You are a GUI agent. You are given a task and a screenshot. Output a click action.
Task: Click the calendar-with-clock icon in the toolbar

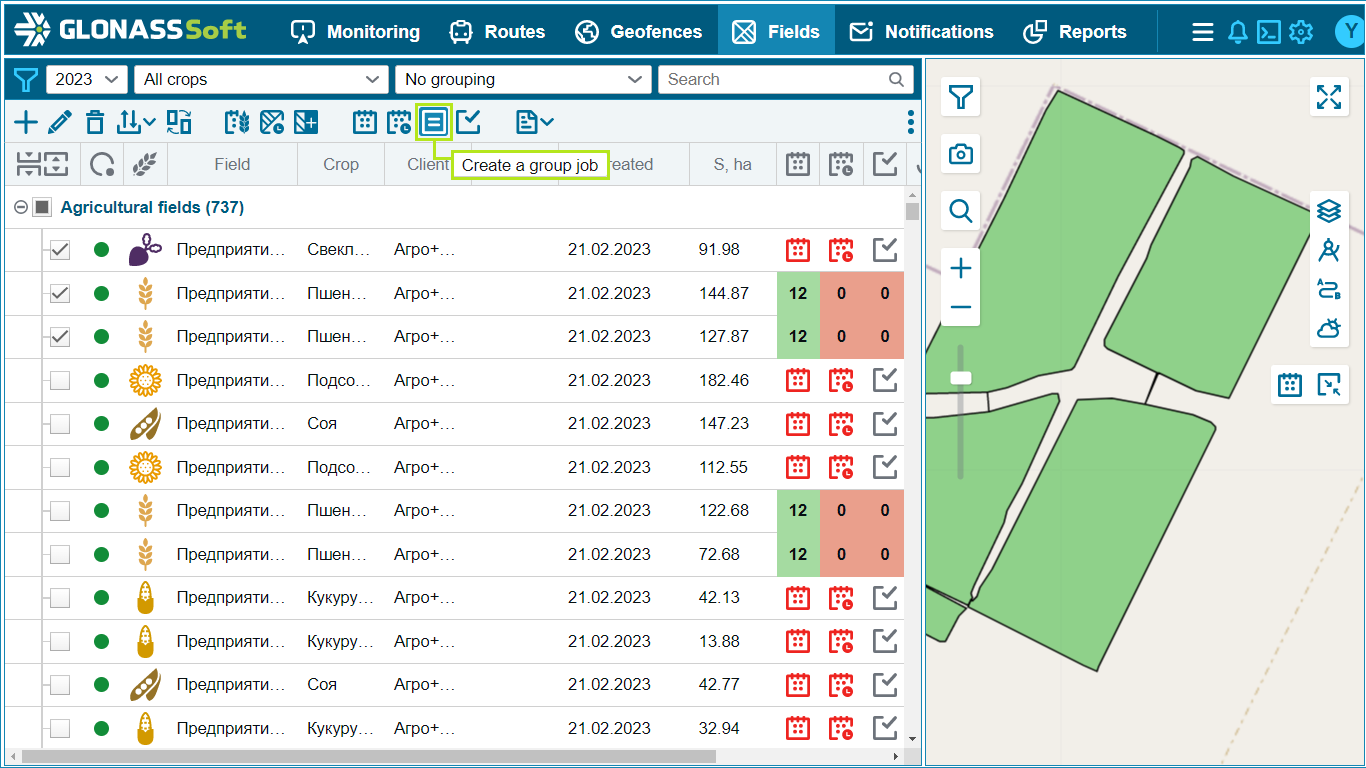pos(399,122)
